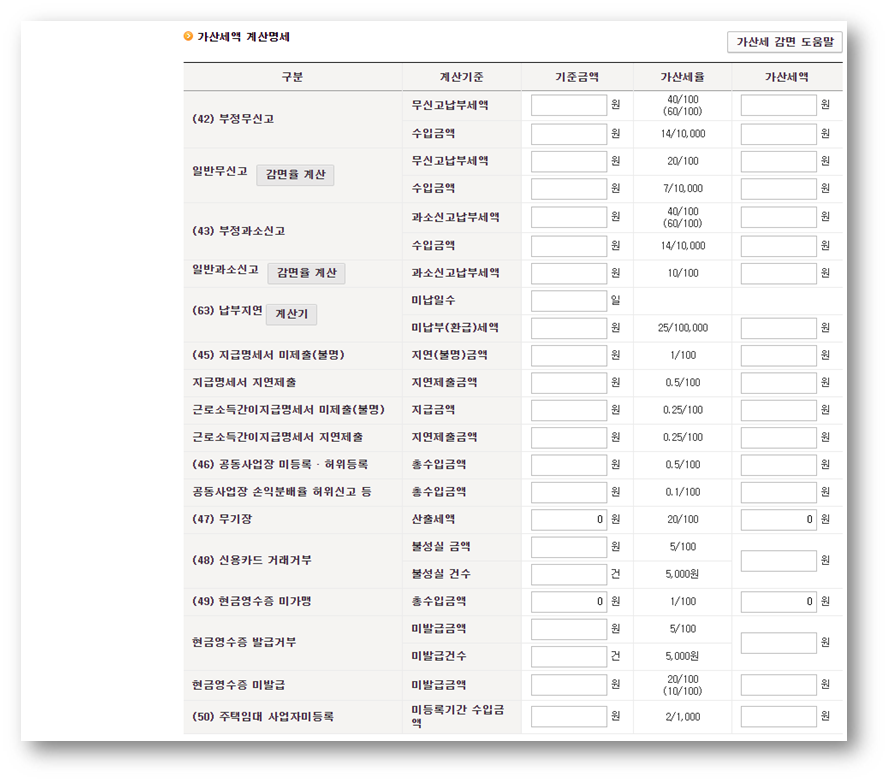Click the 25/100,000 rate text
Viewport: 889px width, 783px height.
(683, 328)
